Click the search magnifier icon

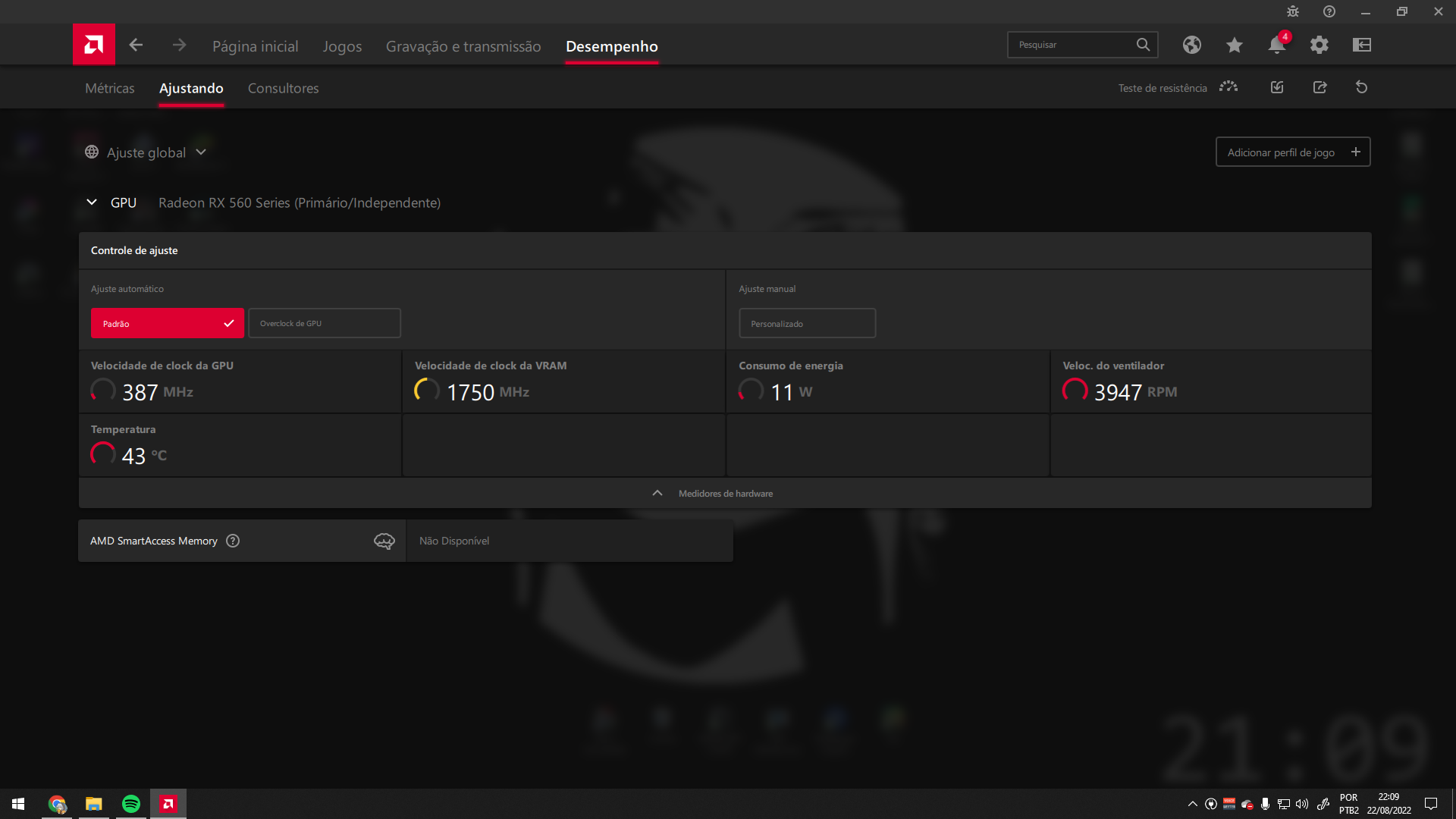point(1143,45)
